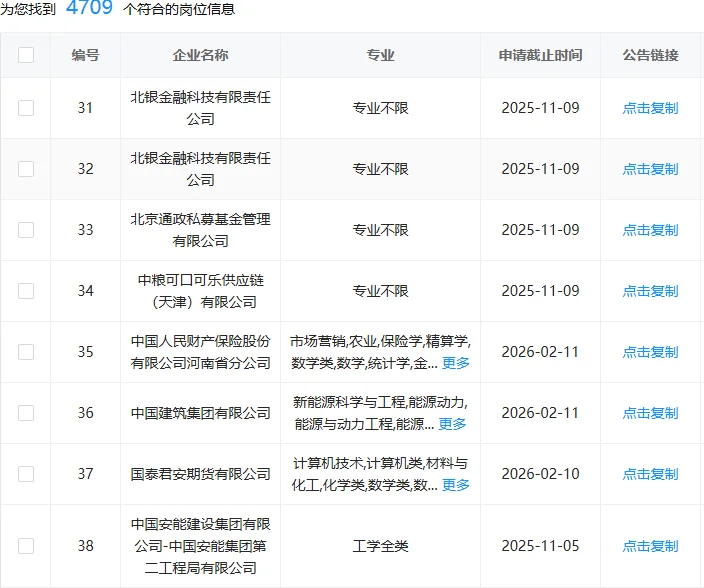The width and height of the screenshot is (704, 588).
Task: Click 点击复制 for 北京通政私募基金管理有限公司
Action: click(x=650, y=230)
